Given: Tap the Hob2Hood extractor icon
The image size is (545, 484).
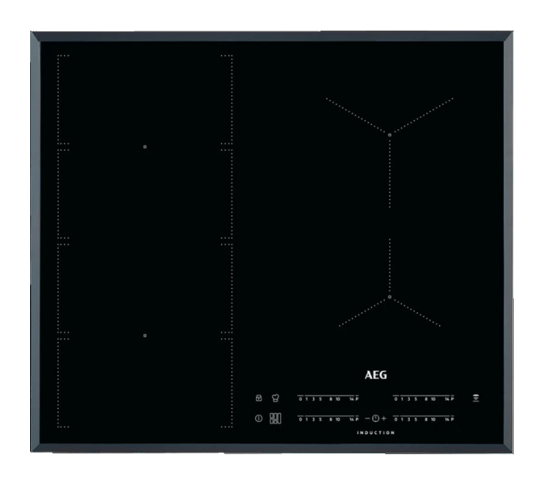Looking at the screenshot, I should pyautogui.click(x=476, y=398).
